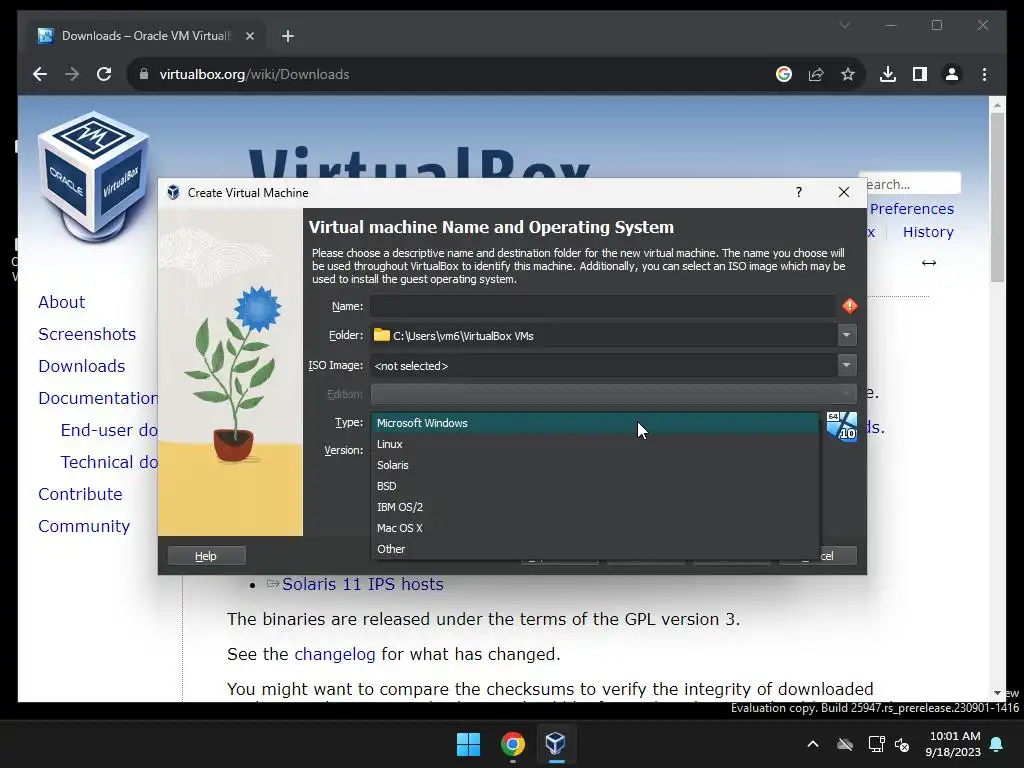The width and height of the screenshot is (1024, 768).
Task: Open notifications bell icon
Action: (x=997, y=744)
